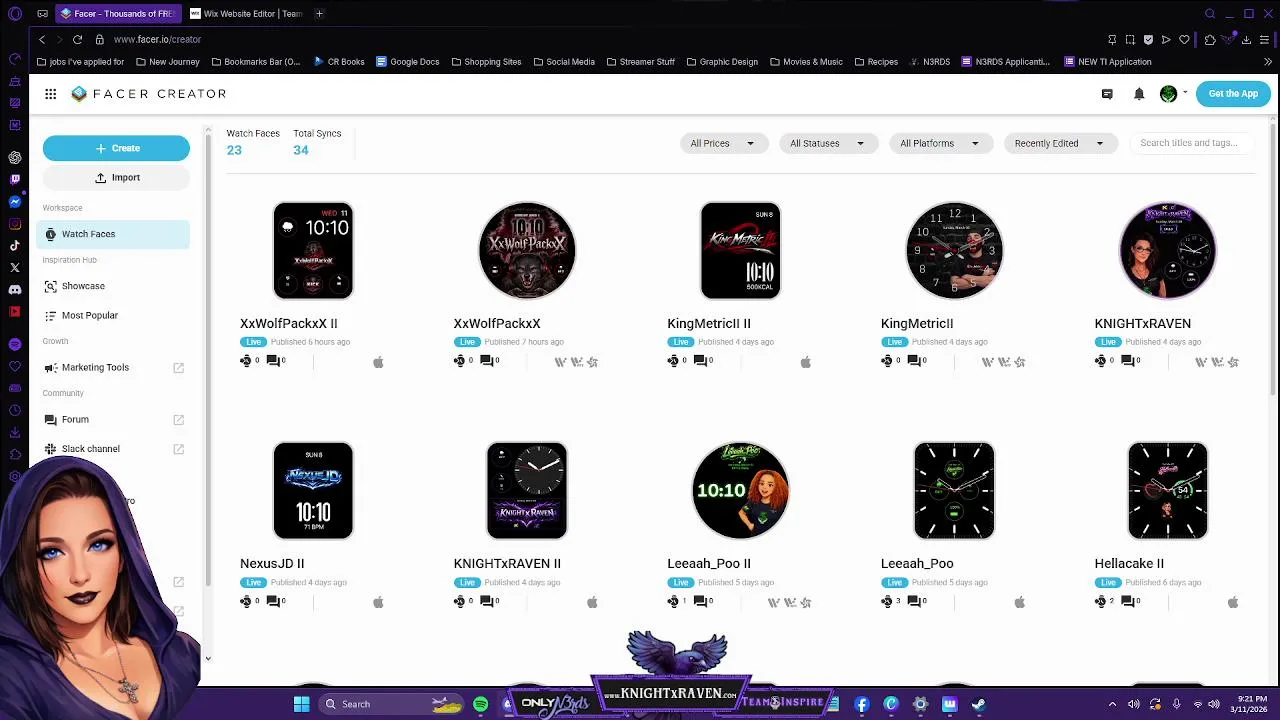Viewport: 1280px width, 720px height.
Task: Open the Google Docs bookmark
Action: coord(408,62)
